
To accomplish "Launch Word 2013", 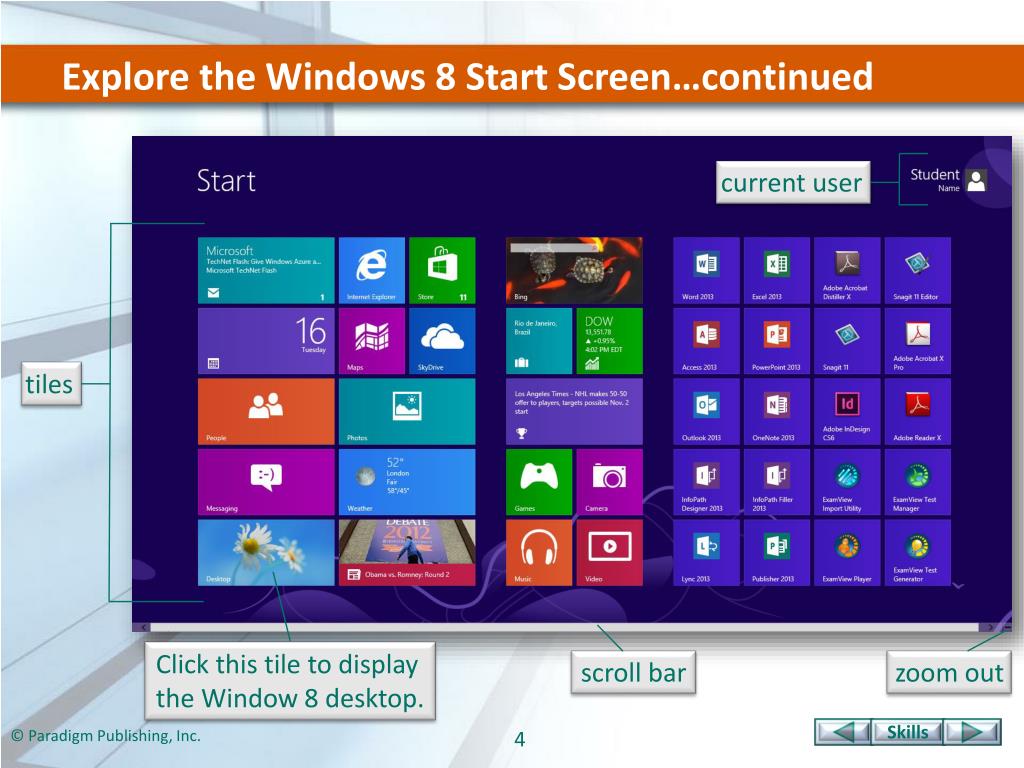I will click(x=707, y=270).
